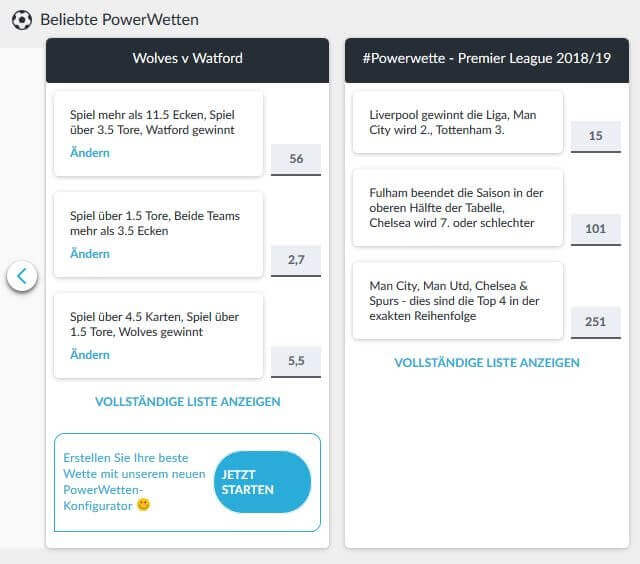The width and height of the screenshot is (640, 564).
Task: Click the soccer ball icon beside Beliebte PowerWetten
Action: [22, 19]
